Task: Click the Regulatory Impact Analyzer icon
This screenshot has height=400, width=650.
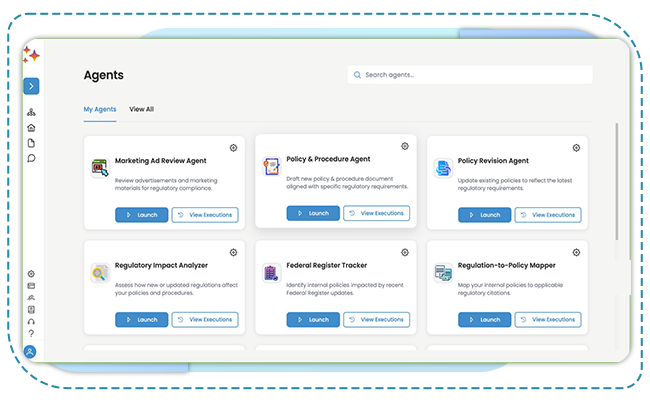Action: (x=100, y=273)
